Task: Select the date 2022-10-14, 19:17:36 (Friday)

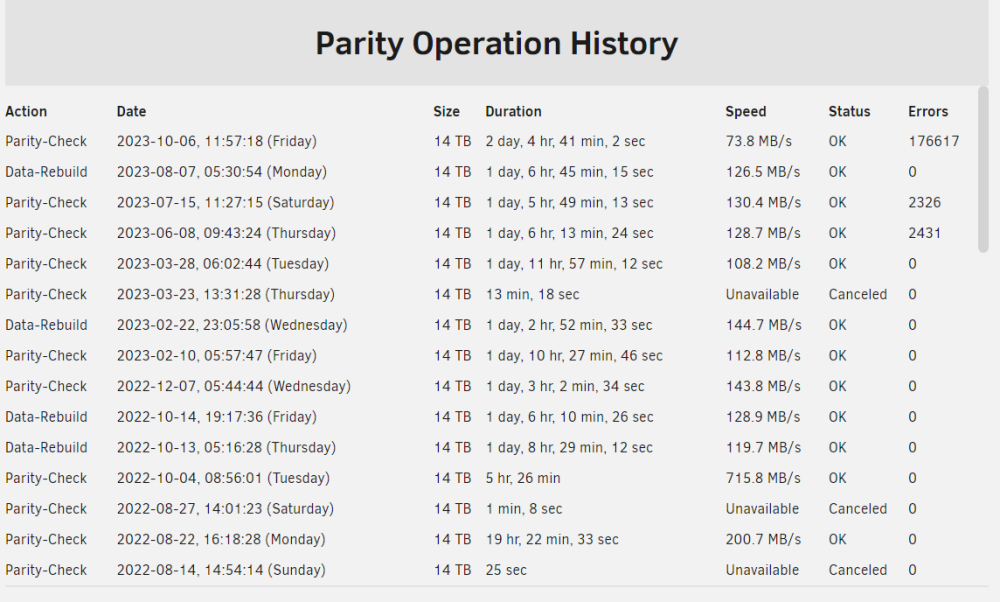Action: tap(217, 416)
